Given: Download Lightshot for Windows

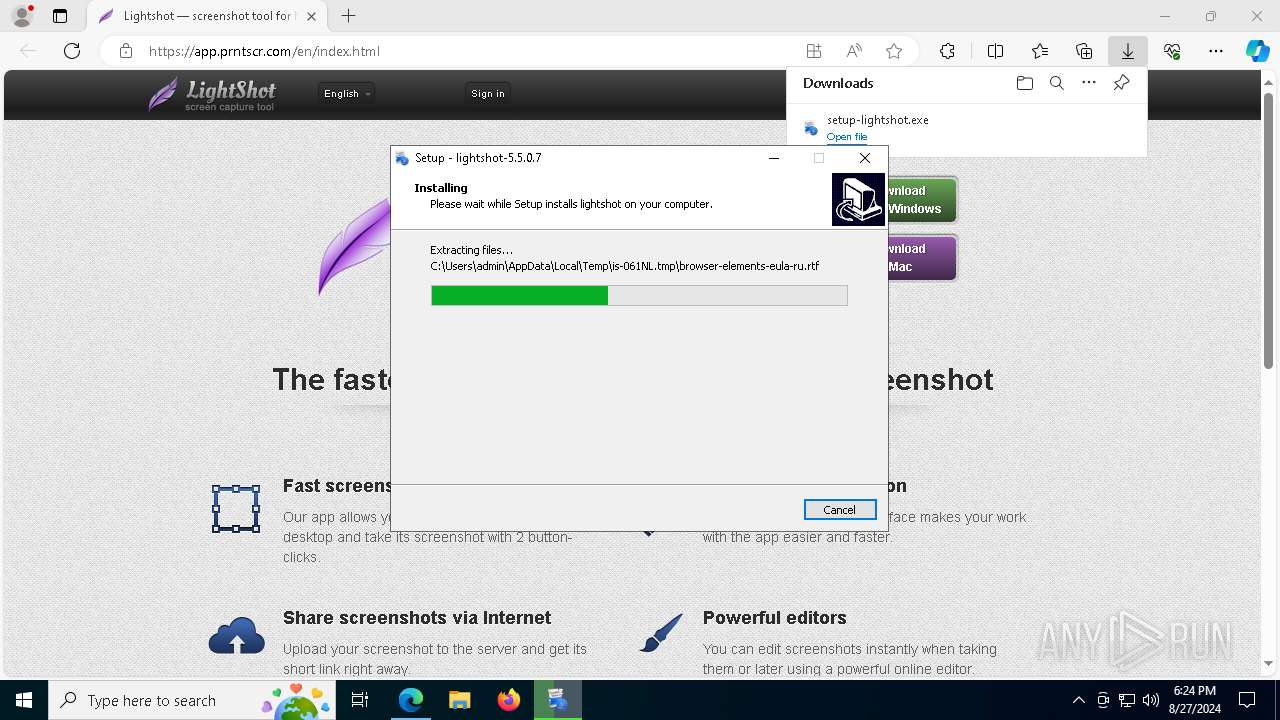Looking at the screenshot, I should click(922, 200).
